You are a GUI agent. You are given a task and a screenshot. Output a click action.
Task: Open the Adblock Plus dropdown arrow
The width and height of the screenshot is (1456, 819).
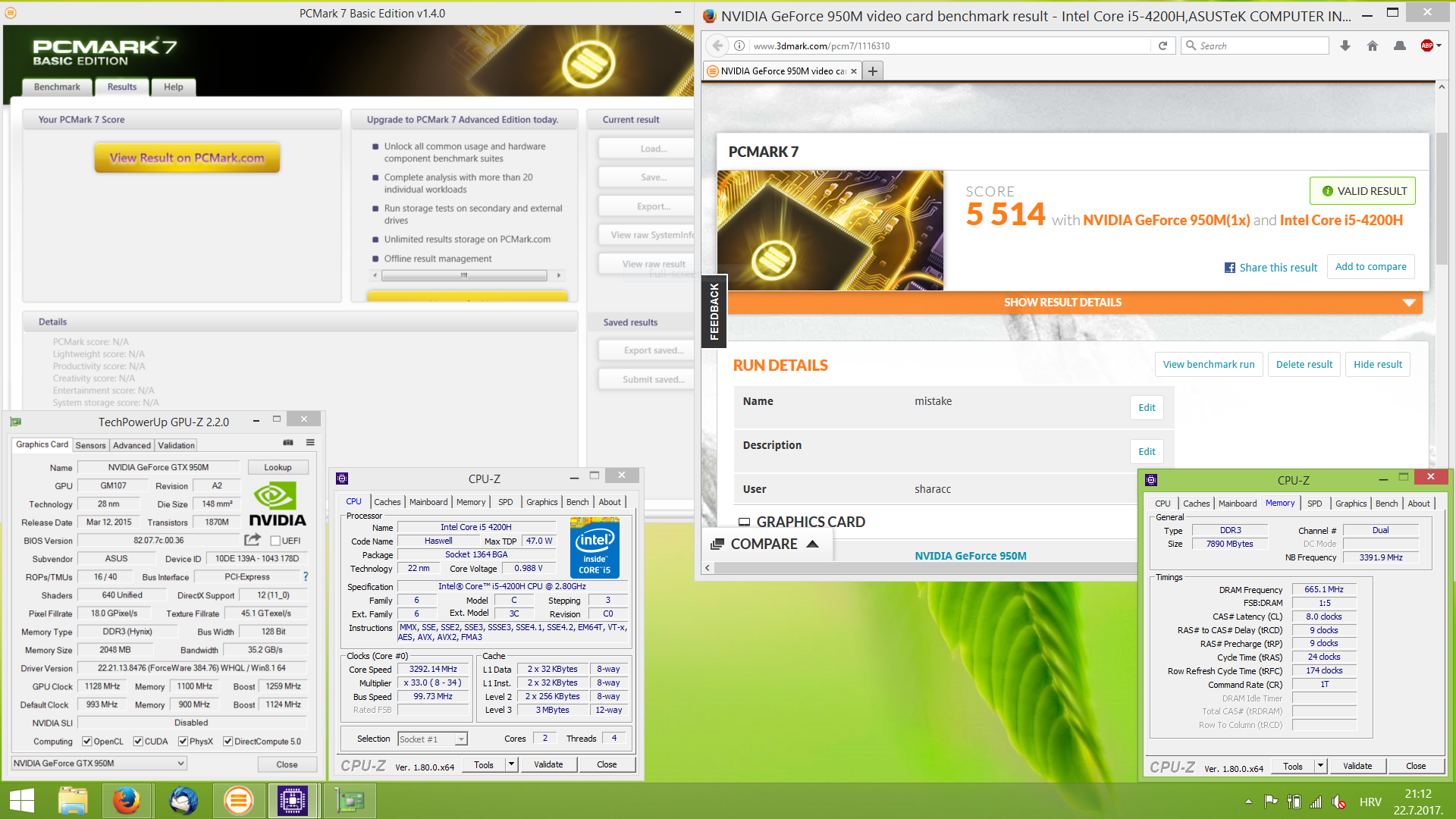1439,45
